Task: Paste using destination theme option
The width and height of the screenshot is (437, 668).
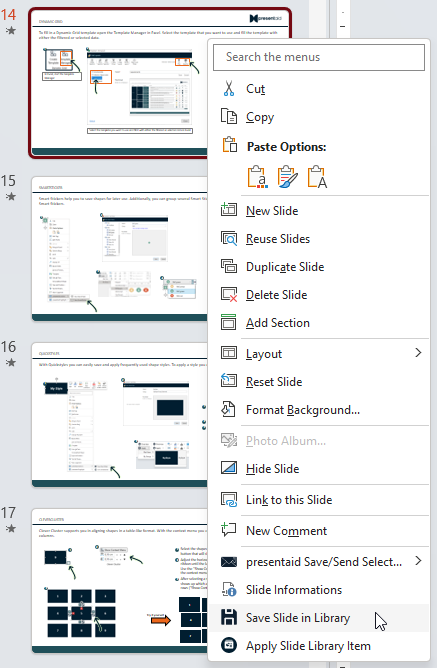Action: 258,177
